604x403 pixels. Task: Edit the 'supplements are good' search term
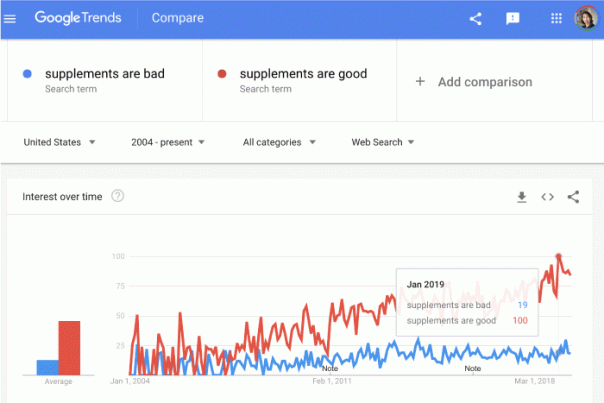[303, 74]
